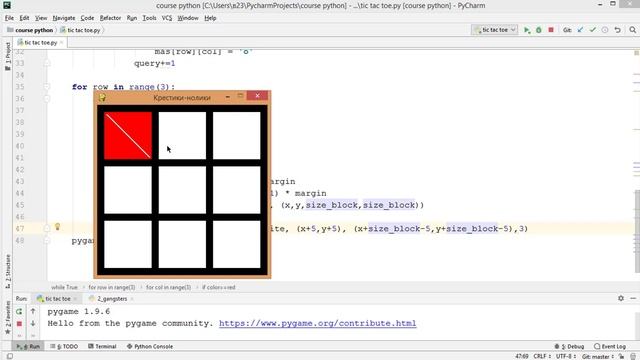Toggle the Run tool window button

click(x=28, y=347)
